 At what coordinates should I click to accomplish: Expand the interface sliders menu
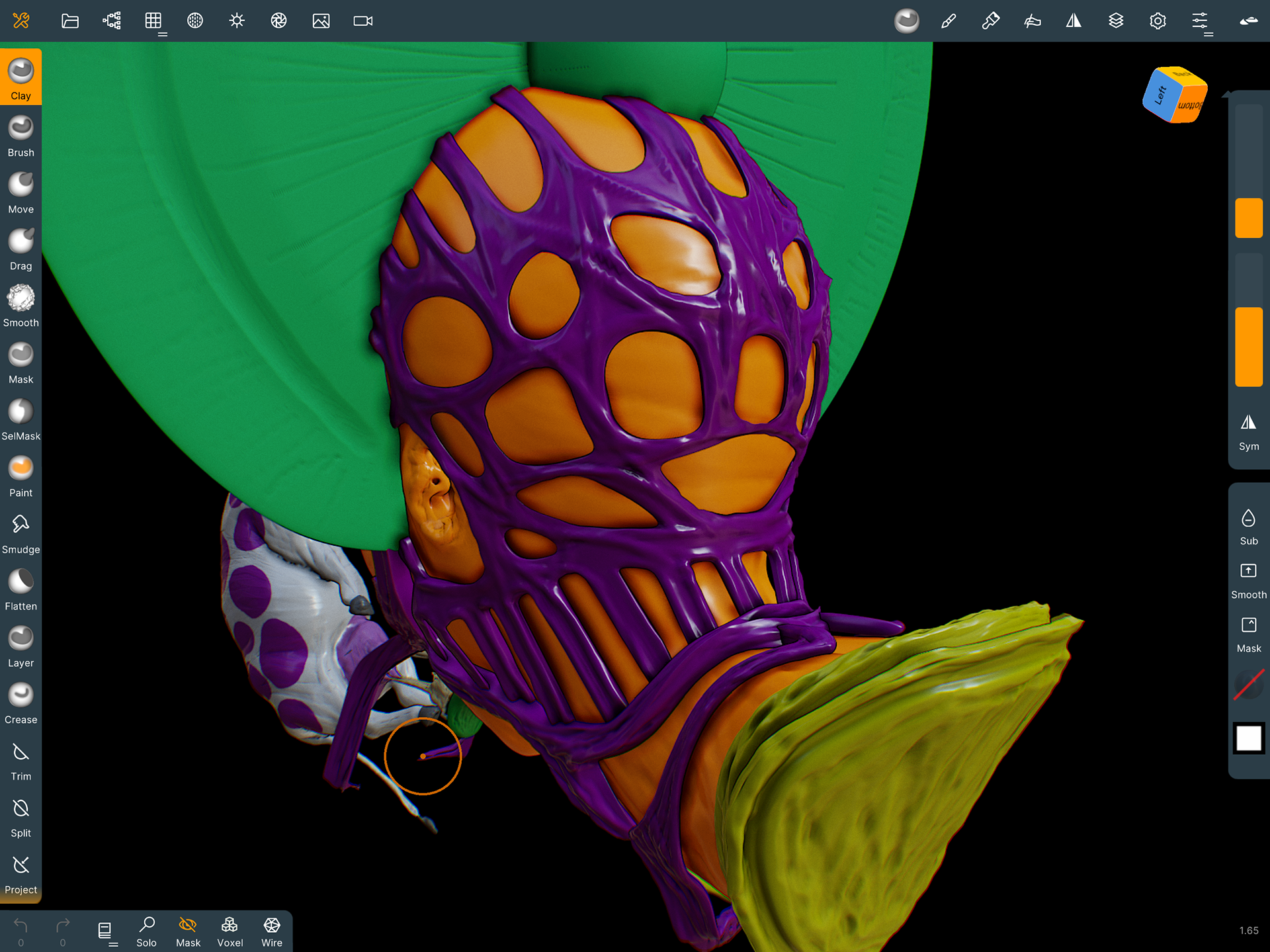1201,21
